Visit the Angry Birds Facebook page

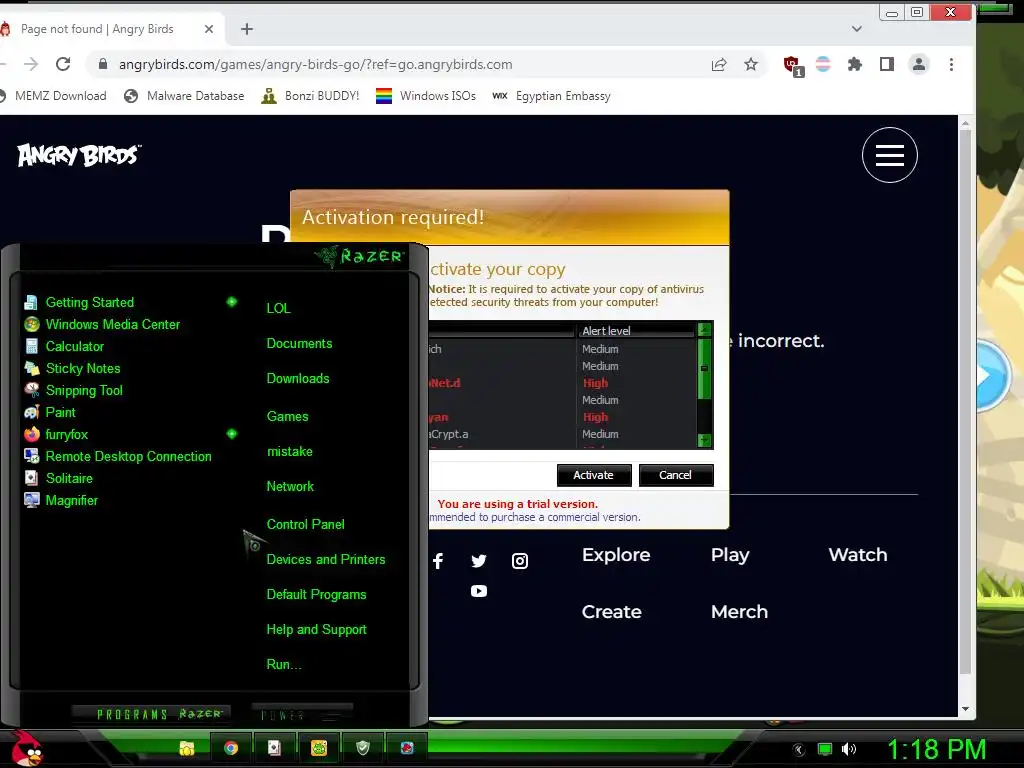(x=438, y=561)
